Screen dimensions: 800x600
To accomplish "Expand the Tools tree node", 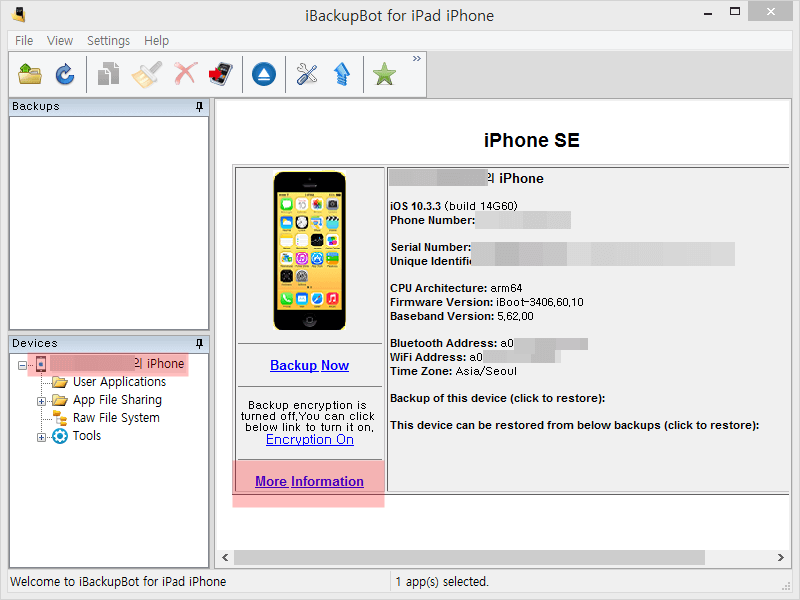I will coord(42,436).
